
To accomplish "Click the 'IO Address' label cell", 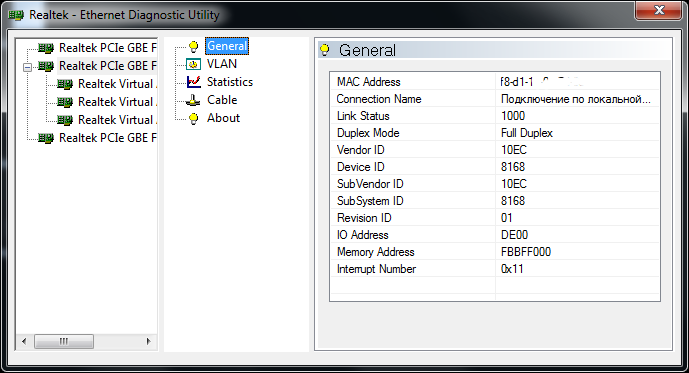I will [x=413, y=235].
